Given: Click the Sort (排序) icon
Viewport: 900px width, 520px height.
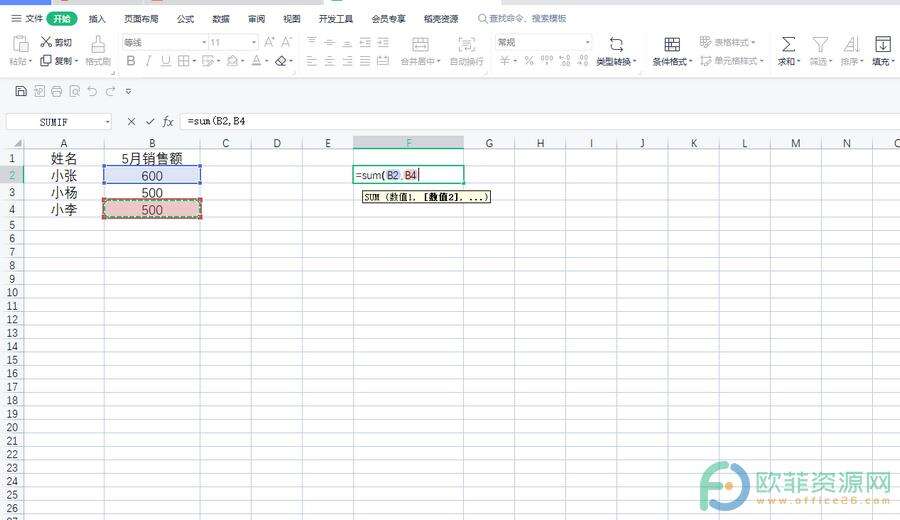Looking at the screenshot, I should (851, 44).
